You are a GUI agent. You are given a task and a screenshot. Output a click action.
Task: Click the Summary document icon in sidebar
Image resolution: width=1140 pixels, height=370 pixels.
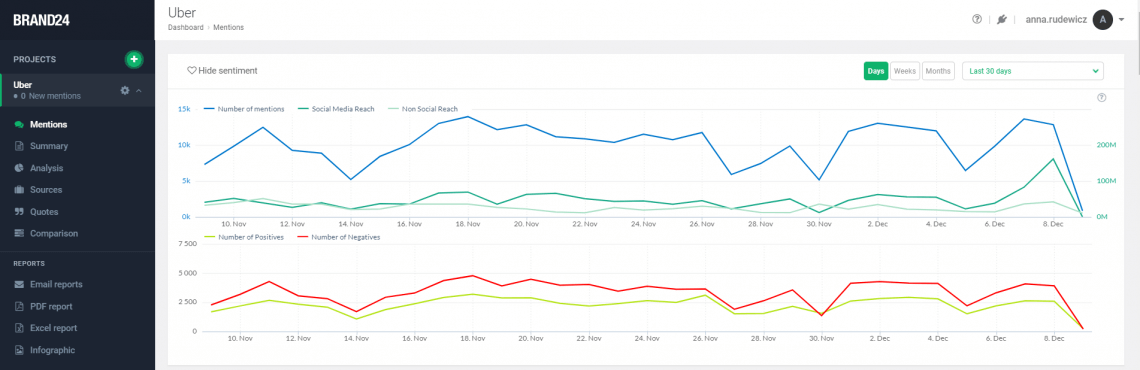19,146
